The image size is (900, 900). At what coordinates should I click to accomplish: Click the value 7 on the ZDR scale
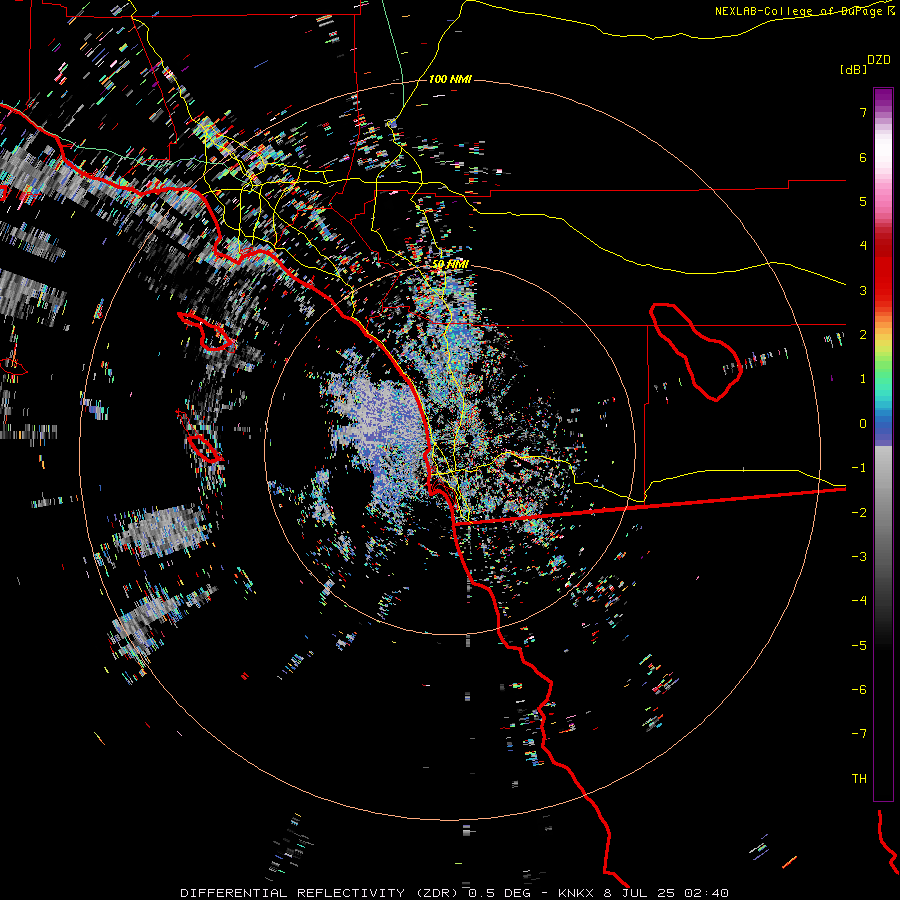coord(863,112)
